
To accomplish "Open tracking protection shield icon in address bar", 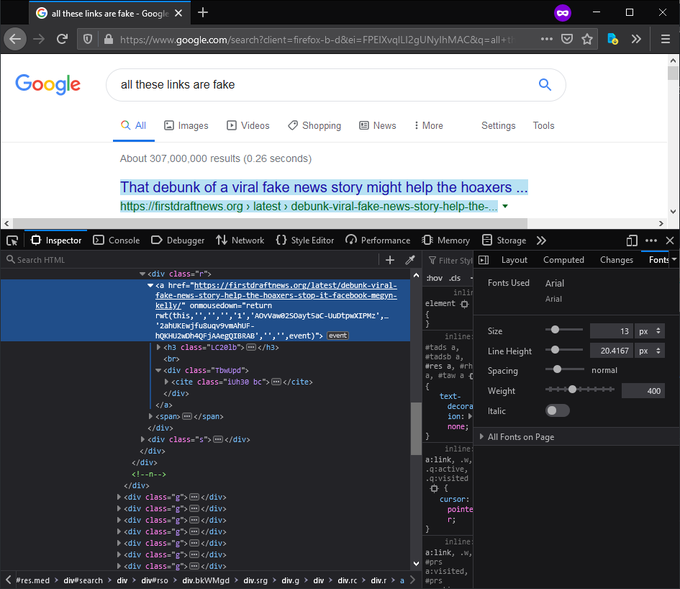I will (x=88, y=39).
